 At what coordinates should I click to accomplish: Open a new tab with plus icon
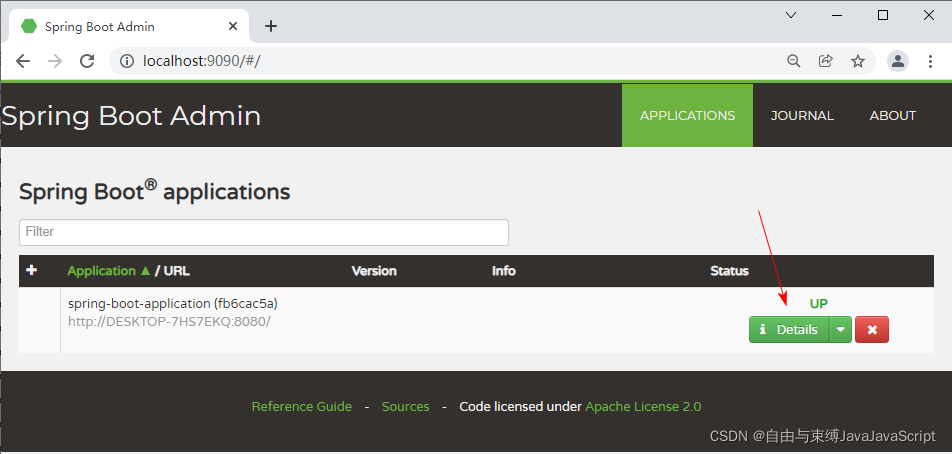pos(271,26)
